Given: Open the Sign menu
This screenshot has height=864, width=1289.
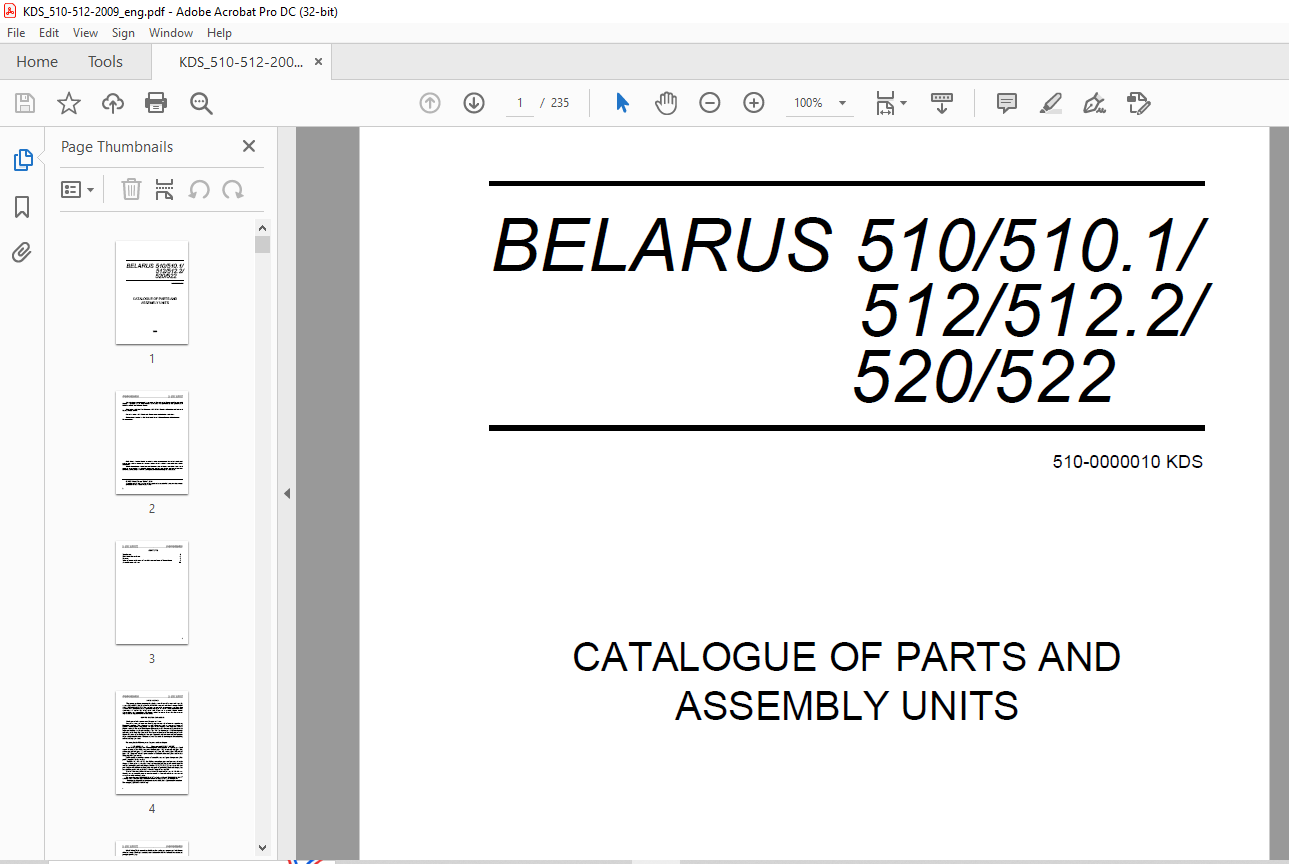Looking at the screenshot, I should [123, 33].
